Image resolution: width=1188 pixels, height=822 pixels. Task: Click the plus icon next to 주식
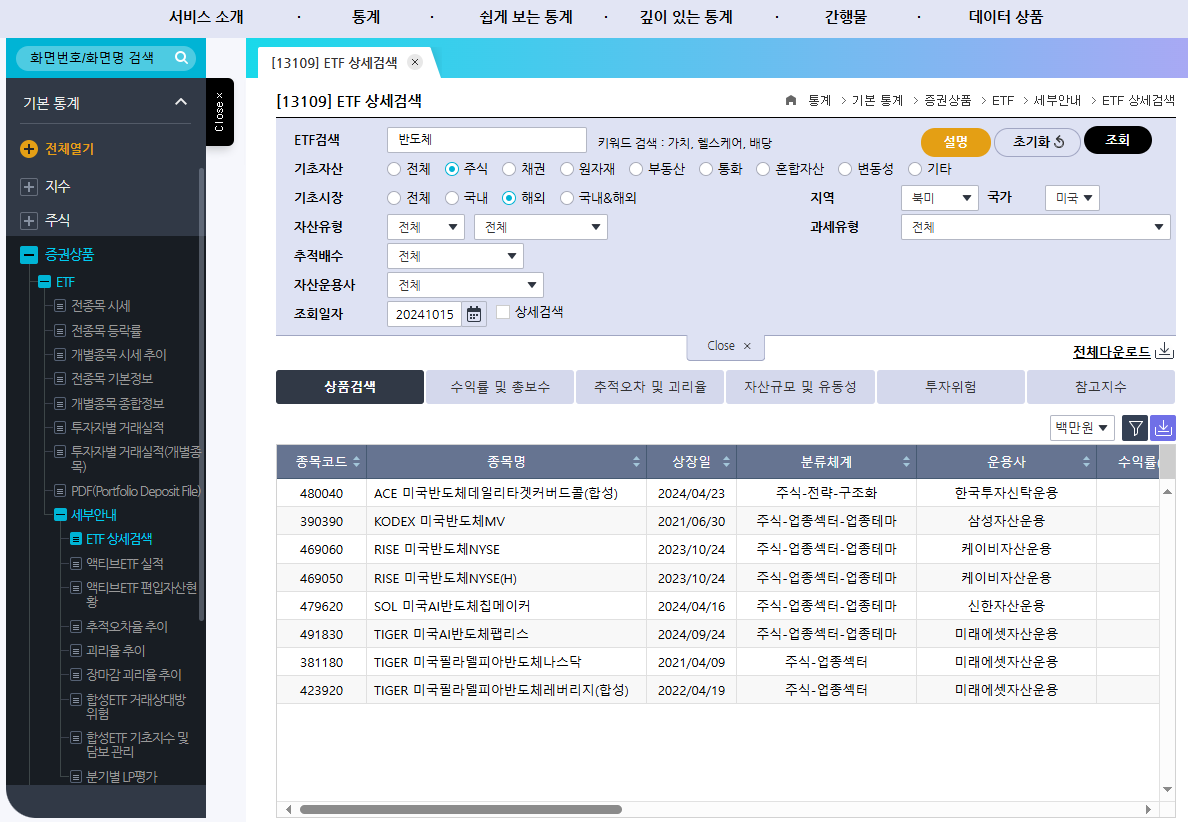click(29, 220)
